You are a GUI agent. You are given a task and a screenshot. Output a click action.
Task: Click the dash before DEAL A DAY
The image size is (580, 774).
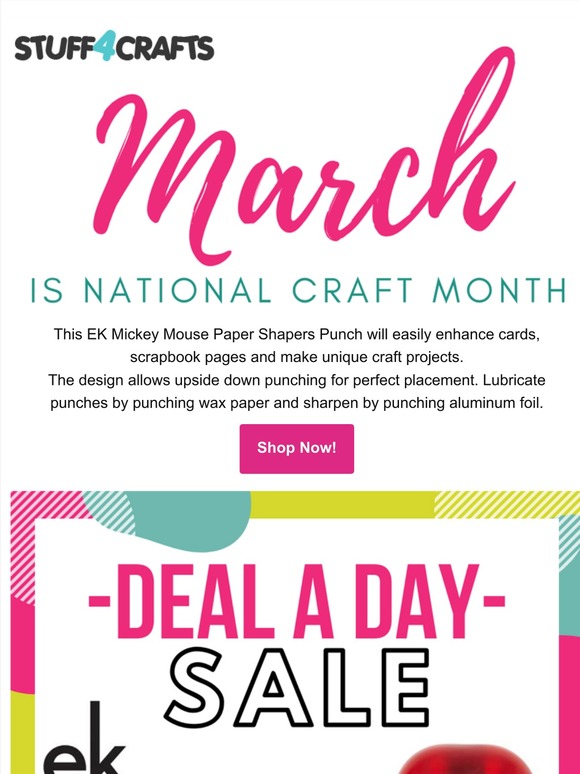click(x=99, y=602)
